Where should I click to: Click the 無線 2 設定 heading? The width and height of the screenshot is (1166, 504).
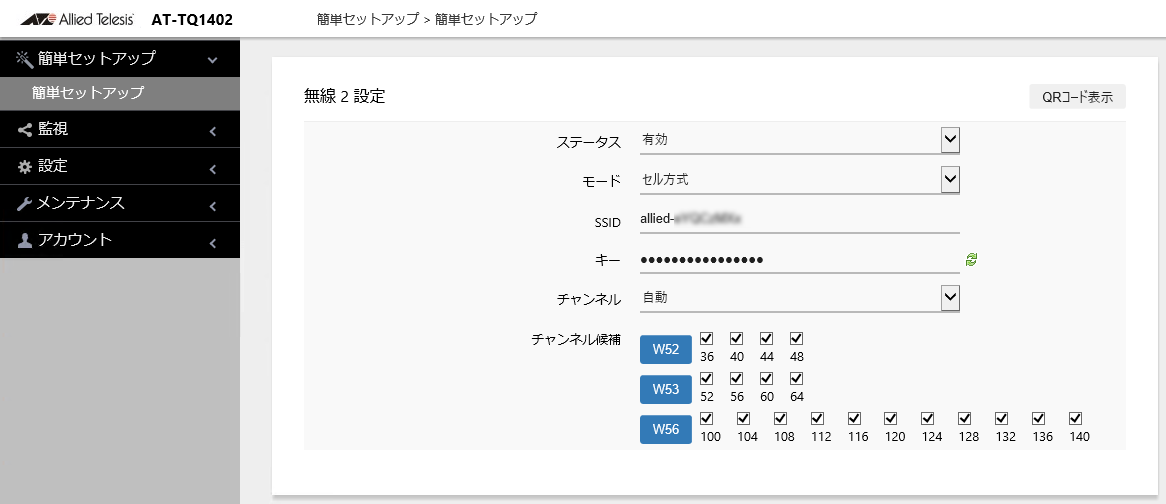pyautogui.click(x=344, y=96)
